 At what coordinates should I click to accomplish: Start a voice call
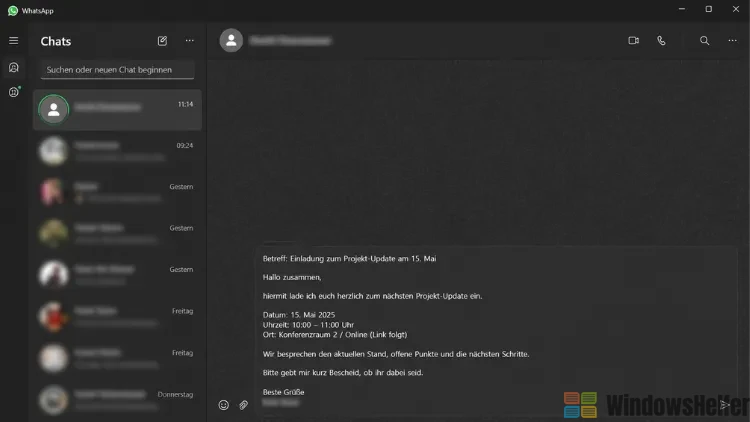click(661, 41)
